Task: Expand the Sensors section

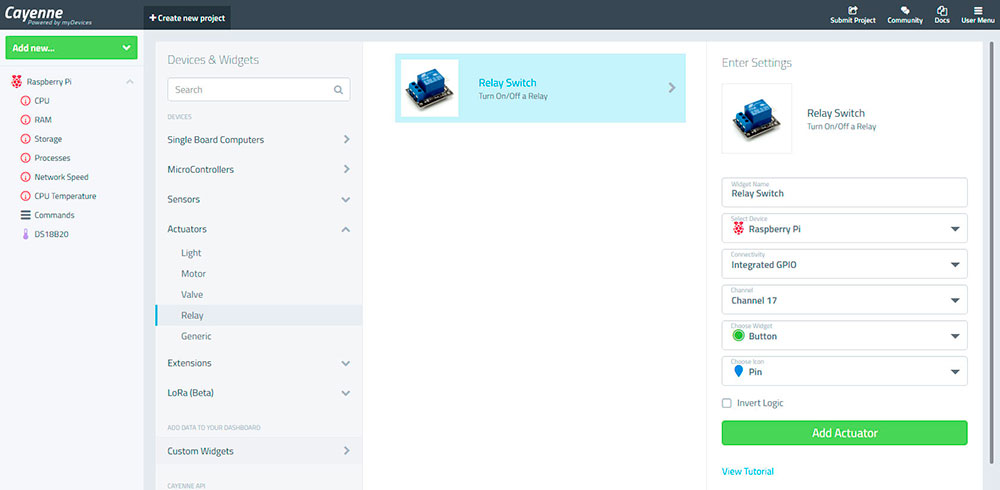Action: (x=258, y=200)
